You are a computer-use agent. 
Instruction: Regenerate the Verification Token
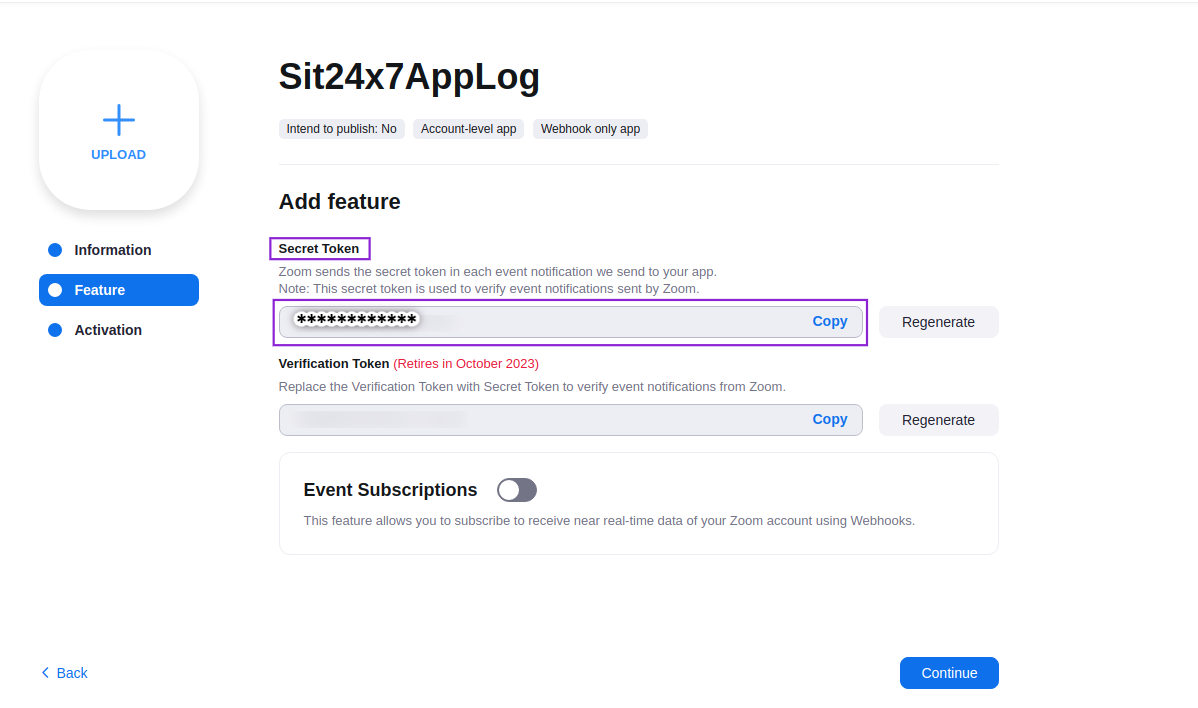[938, 420]
